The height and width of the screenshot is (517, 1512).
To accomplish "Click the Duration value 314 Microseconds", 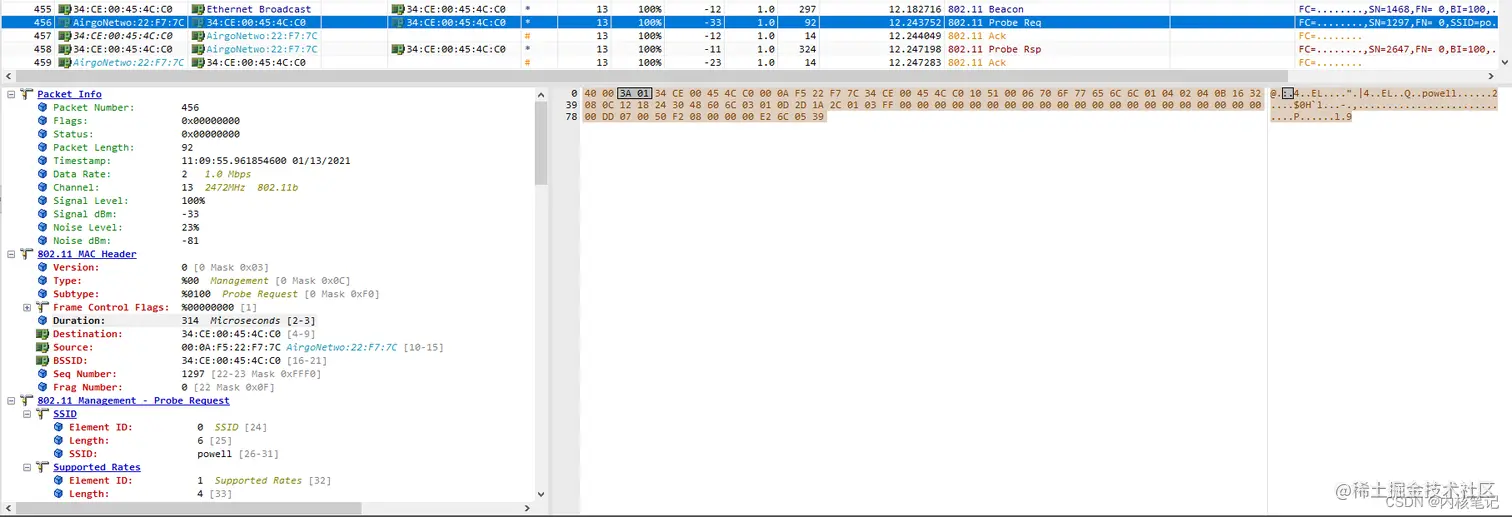I will coord(230,321).
